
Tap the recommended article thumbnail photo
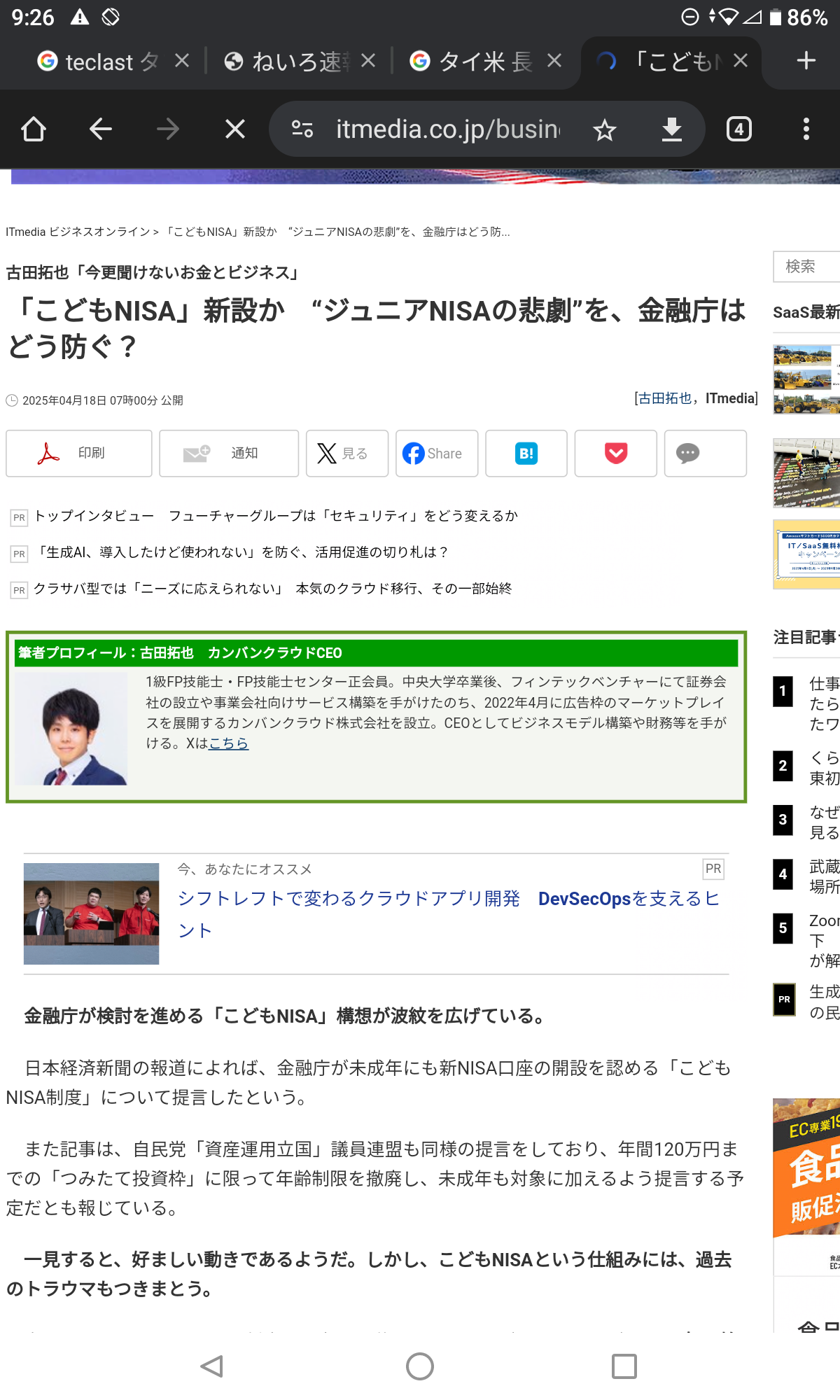click(x=92, y=913)
